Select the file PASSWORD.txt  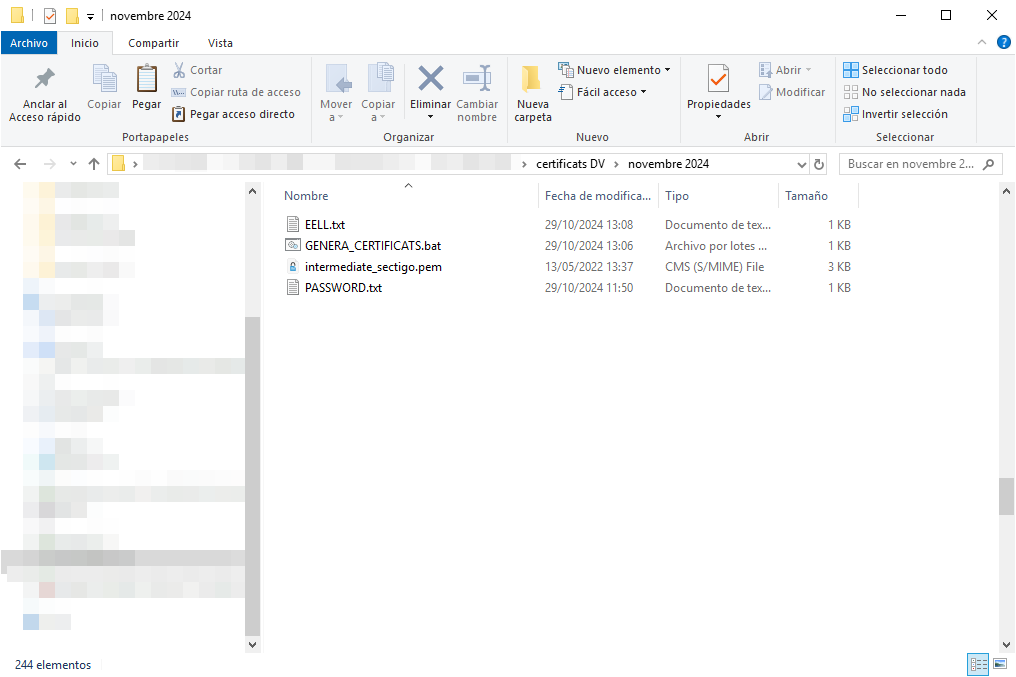tap(343, 288)
